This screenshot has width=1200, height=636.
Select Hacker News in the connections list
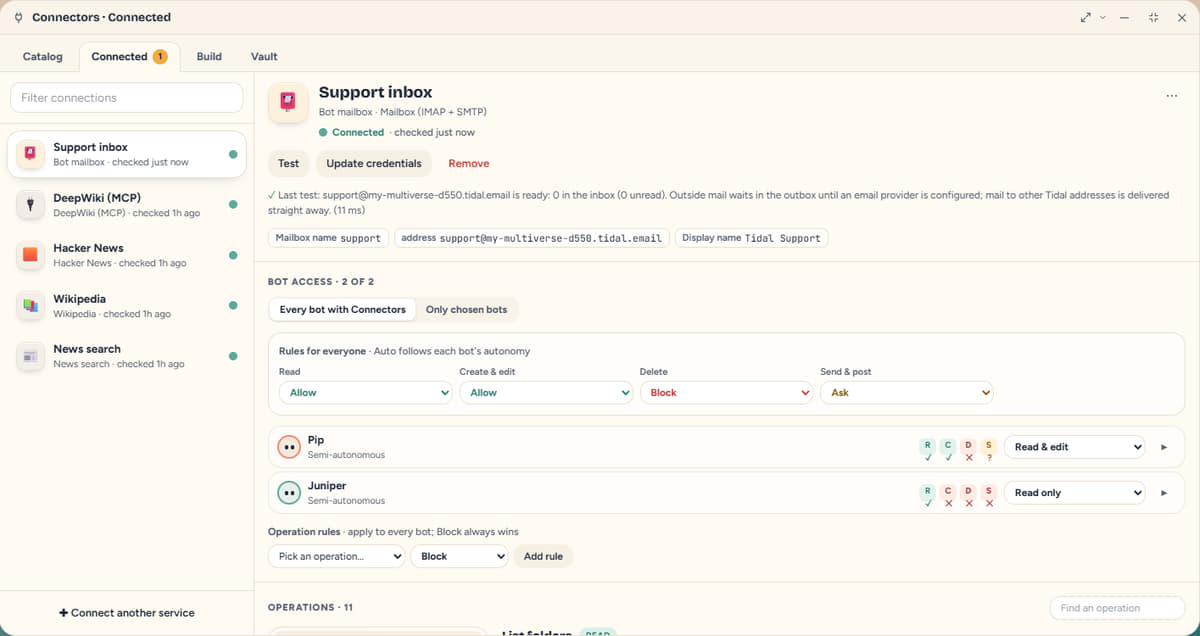127,255
